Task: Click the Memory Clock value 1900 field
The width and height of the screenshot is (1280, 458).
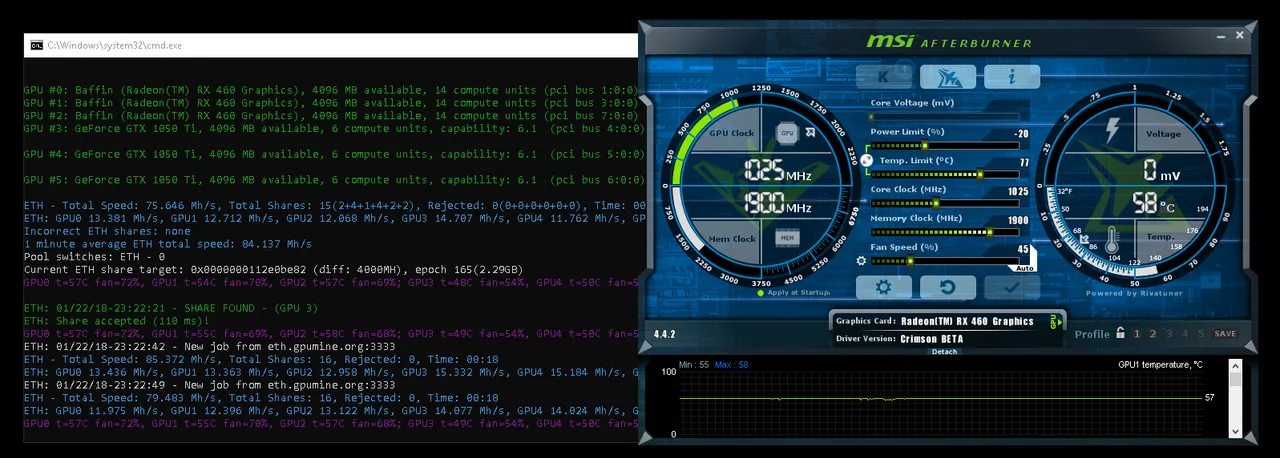Action: click(1018, 220)
